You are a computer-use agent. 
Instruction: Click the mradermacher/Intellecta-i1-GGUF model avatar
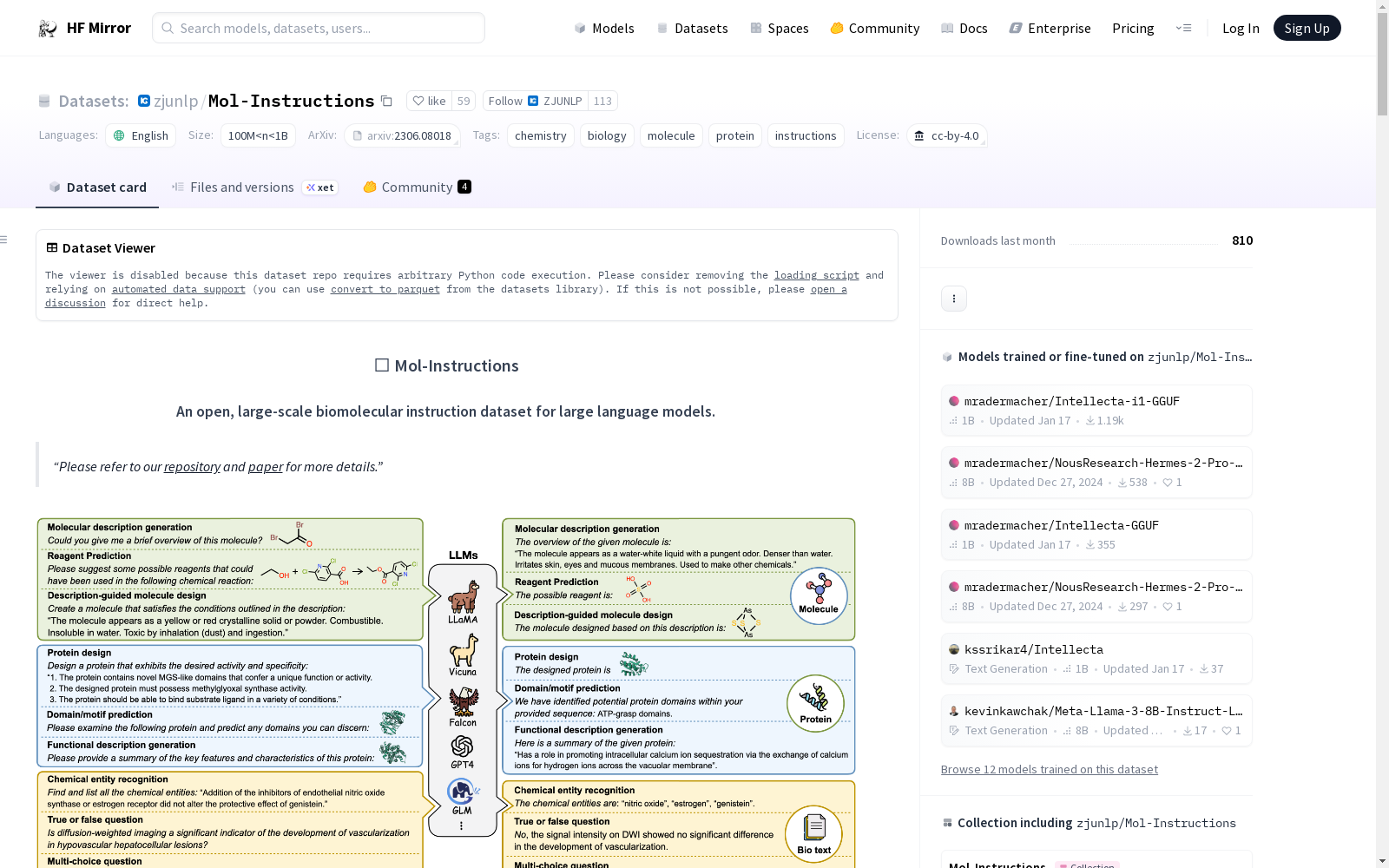[953, 401]
